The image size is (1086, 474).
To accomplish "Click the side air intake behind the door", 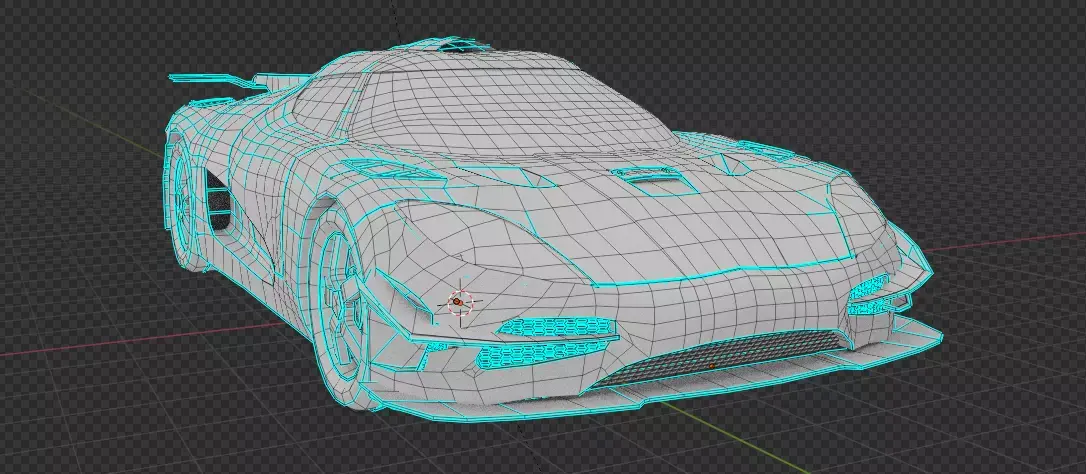I will [x=218, y=202].
